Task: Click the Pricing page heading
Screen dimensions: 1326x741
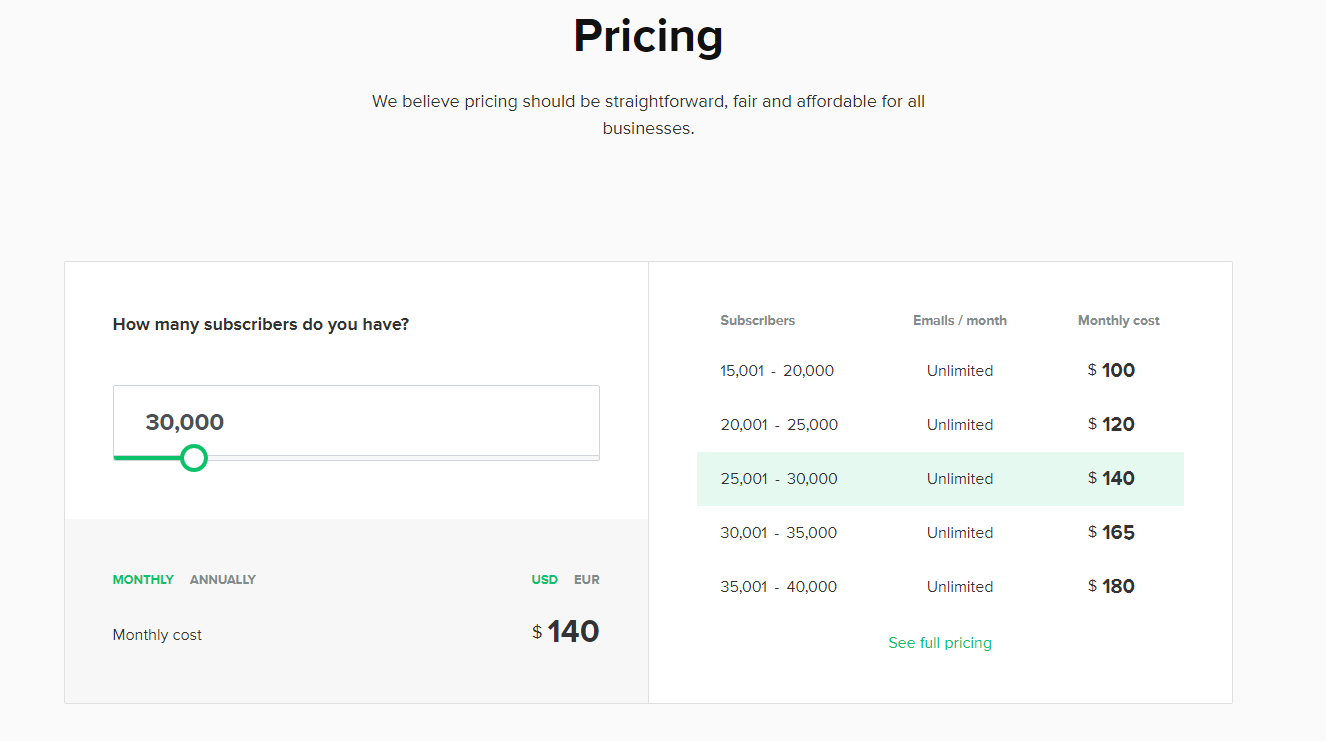Action: tap(648, 36)
